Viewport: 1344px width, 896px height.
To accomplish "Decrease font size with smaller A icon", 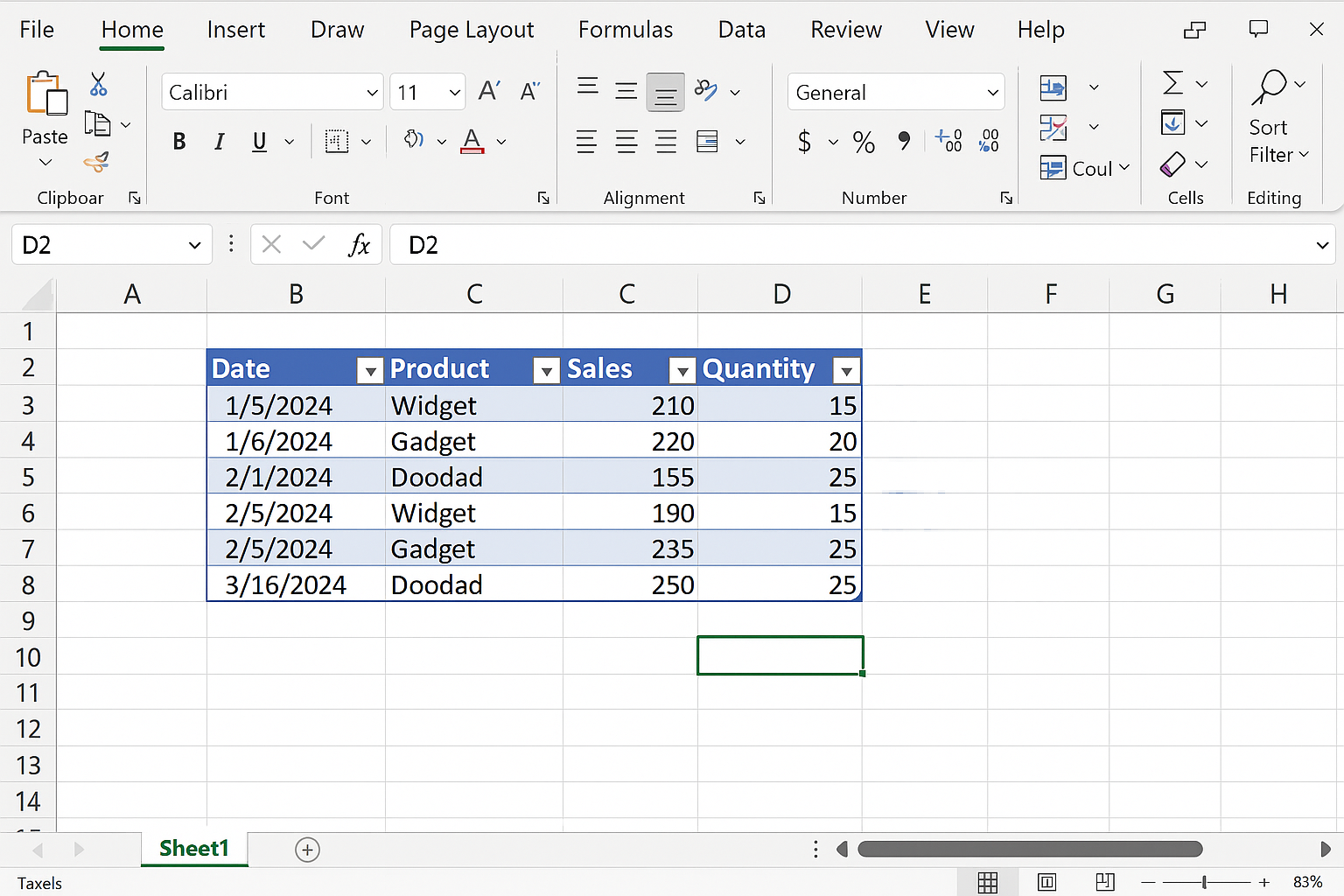I will [530, 91].
